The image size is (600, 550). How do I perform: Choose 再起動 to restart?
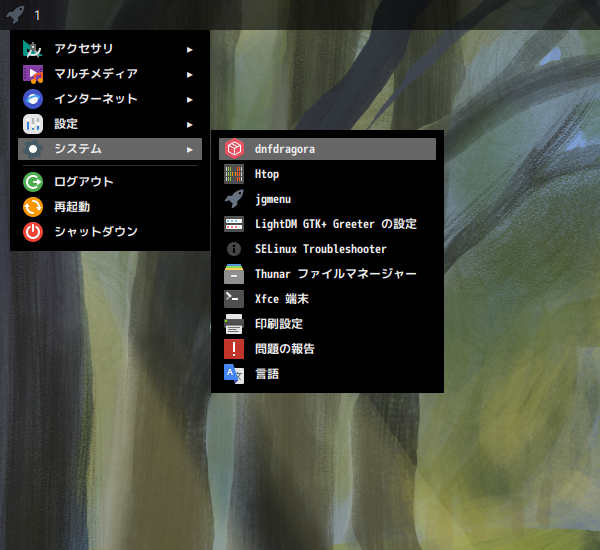tap(110, 207)
